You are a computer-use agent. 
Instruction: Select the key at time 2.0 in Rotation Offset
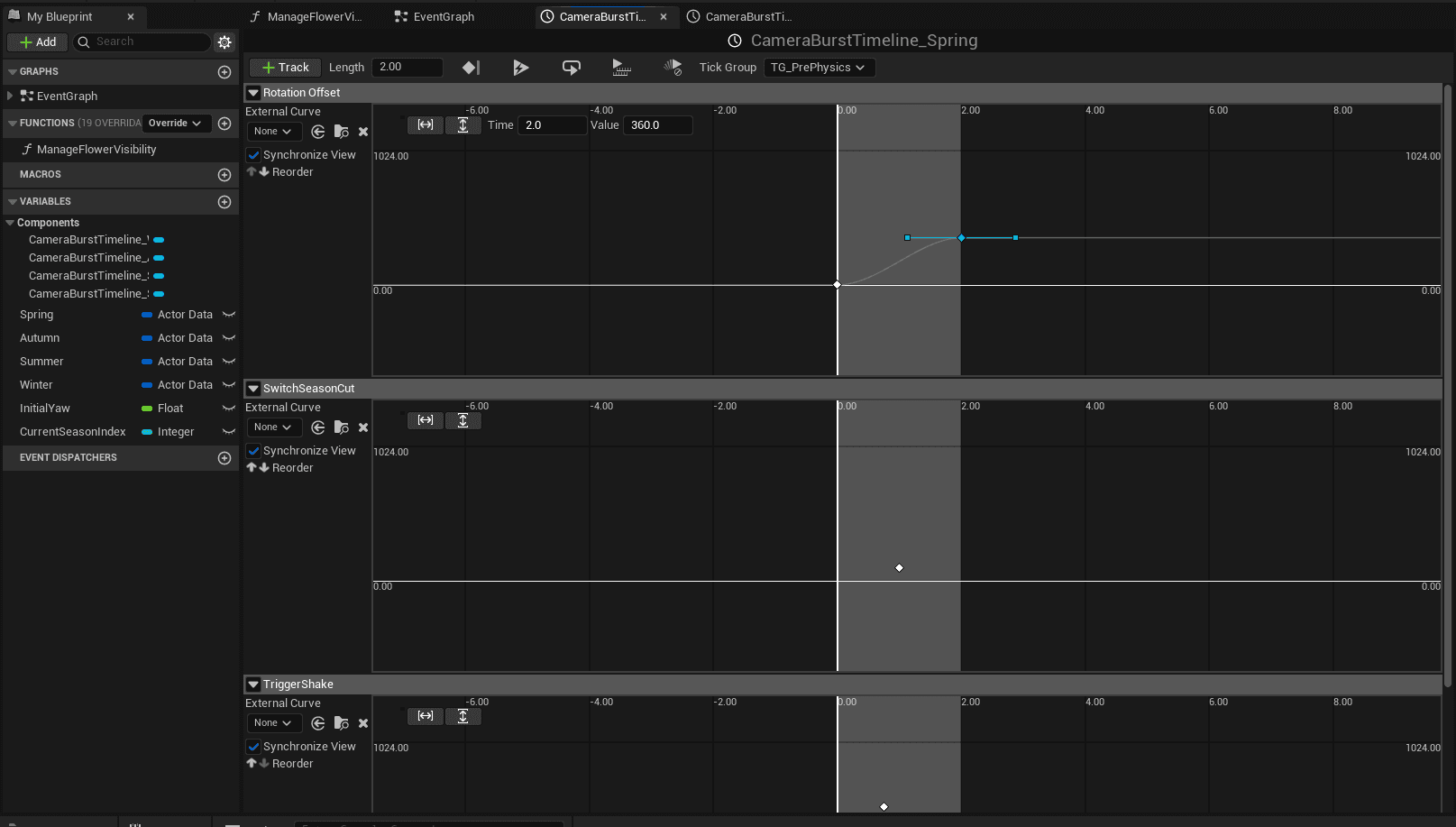pos(961,238)
